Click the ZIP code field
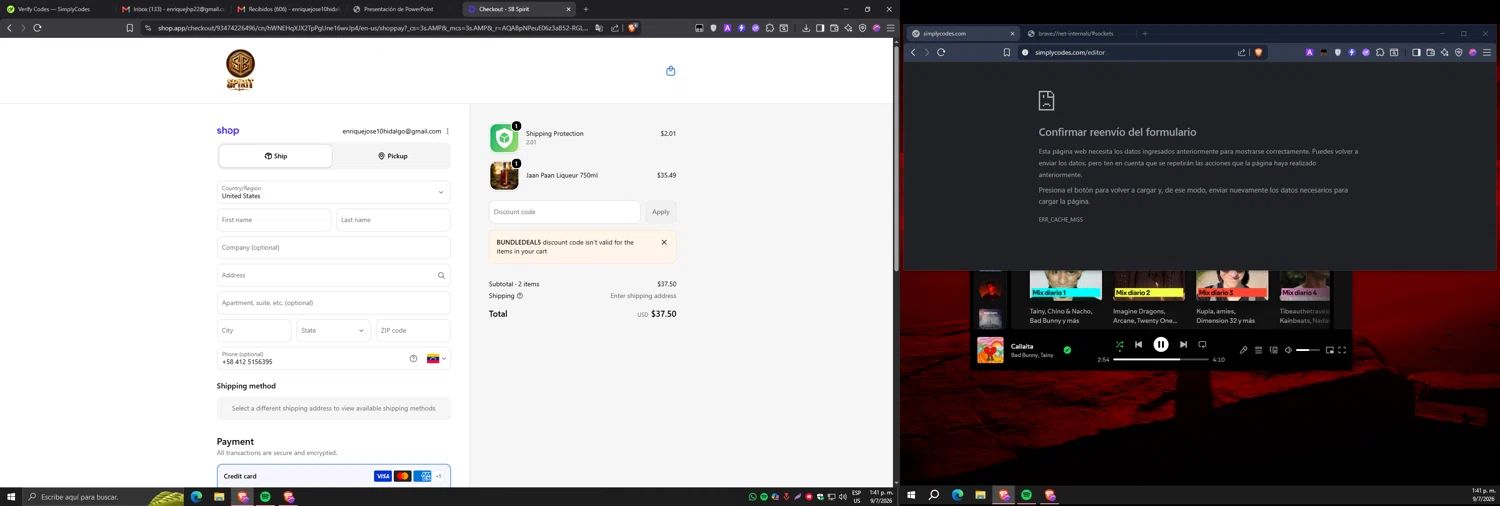Screen dimensions: 1500x506 pyautogui.click(x=413, y=330)
